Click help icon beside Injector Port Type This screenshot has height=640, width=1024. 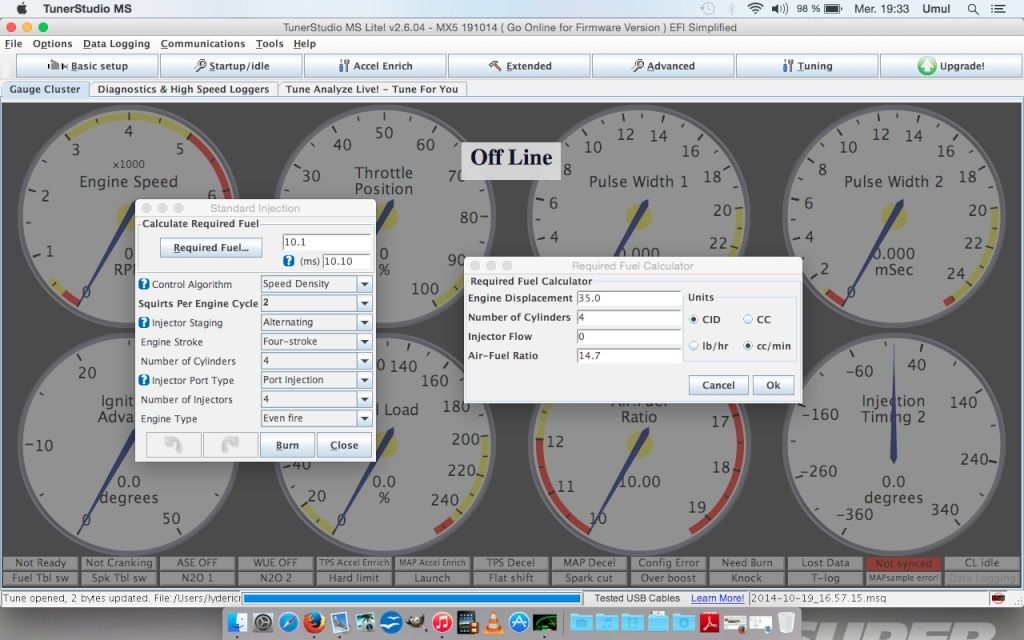coord(144,380)
